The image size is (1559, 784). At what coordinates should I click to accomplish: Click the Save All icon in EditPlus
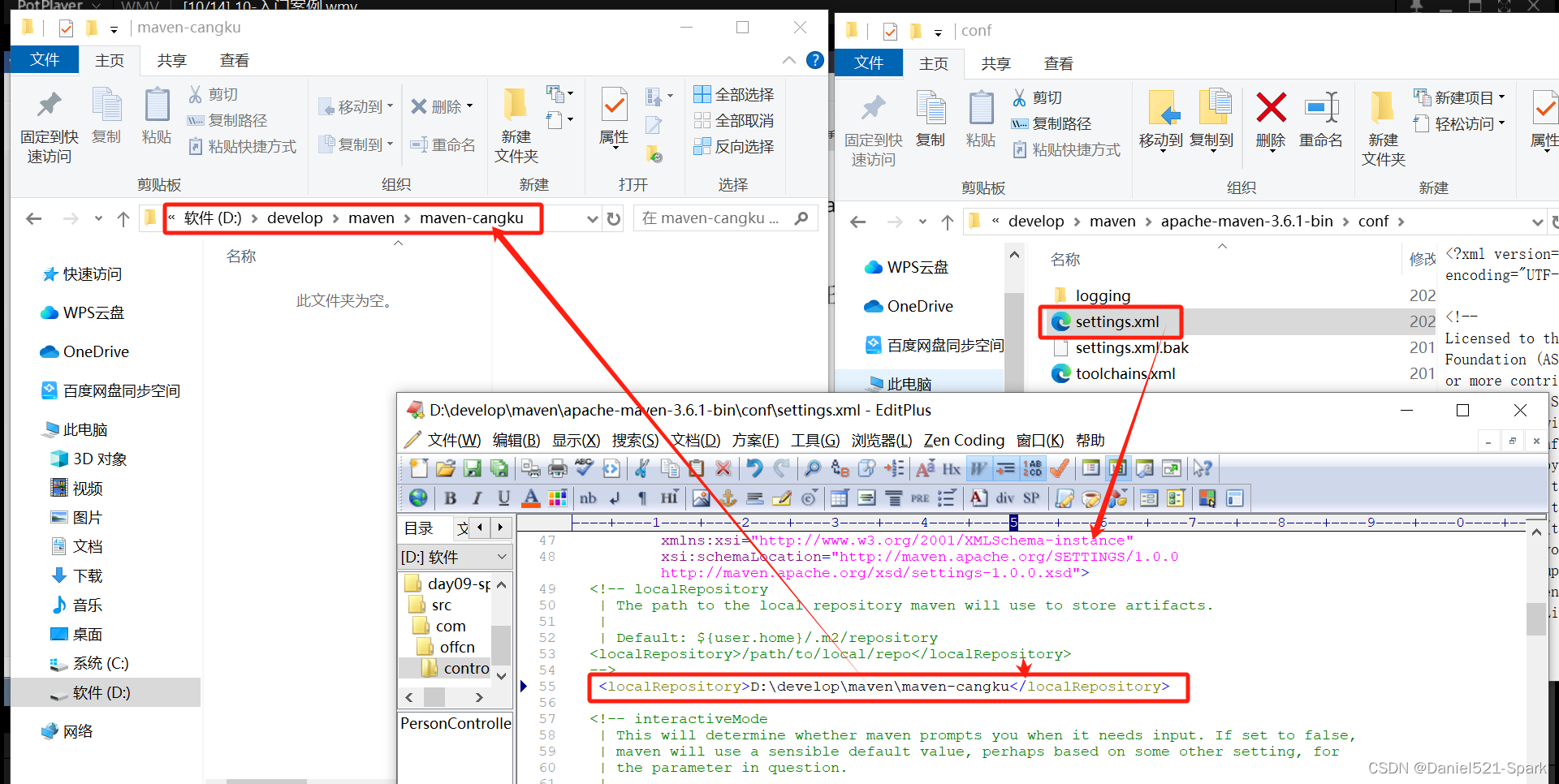(499, 468)
